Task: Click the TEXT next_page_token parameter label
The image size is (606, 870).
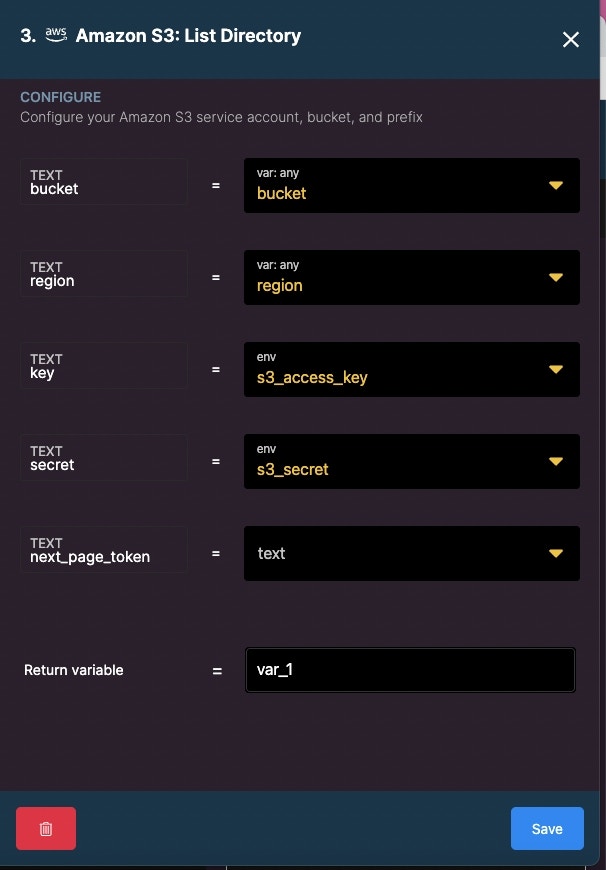Action: coord(104,550)
